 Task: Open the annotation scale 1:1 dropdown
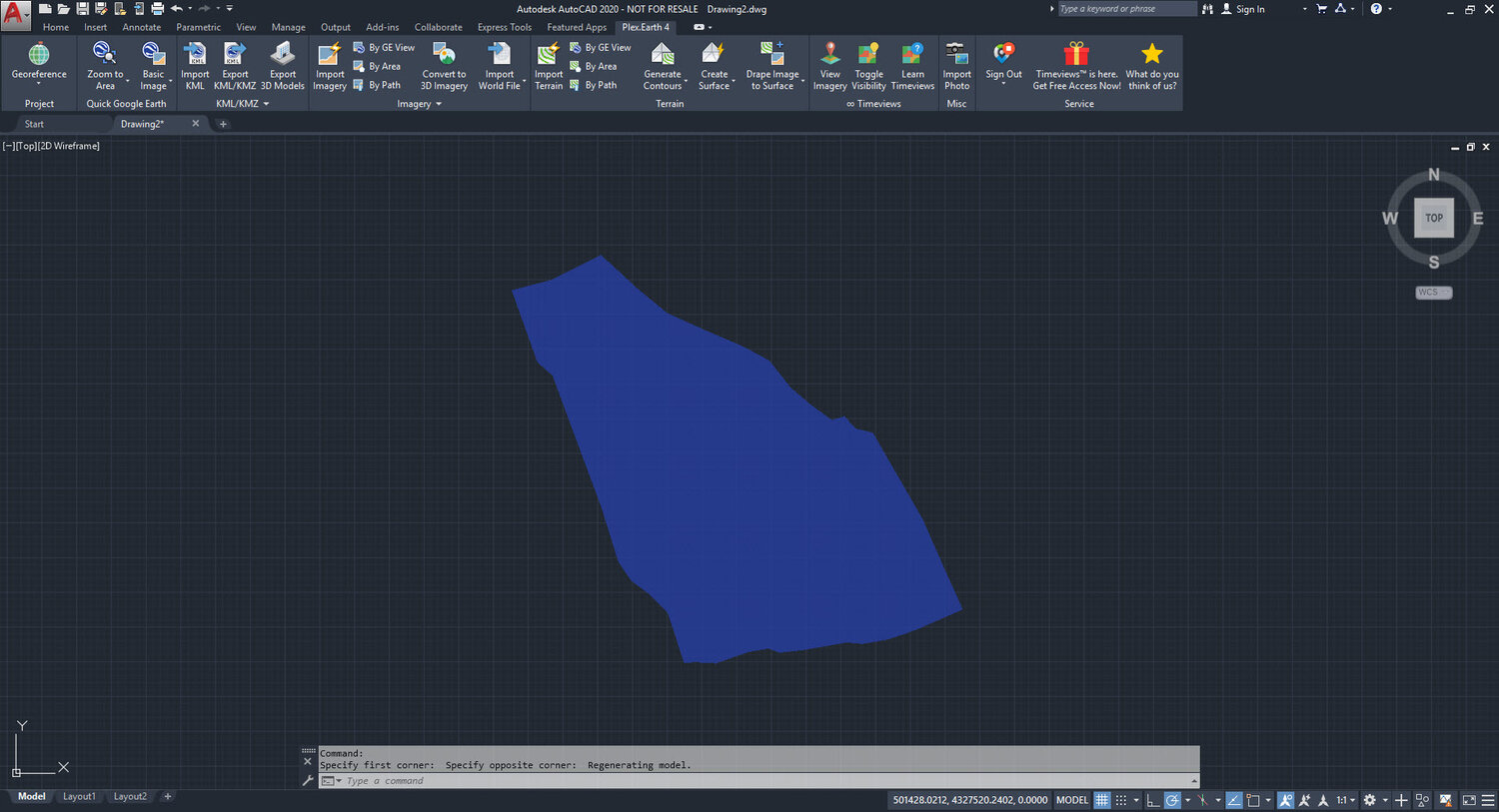point(1345,800)
